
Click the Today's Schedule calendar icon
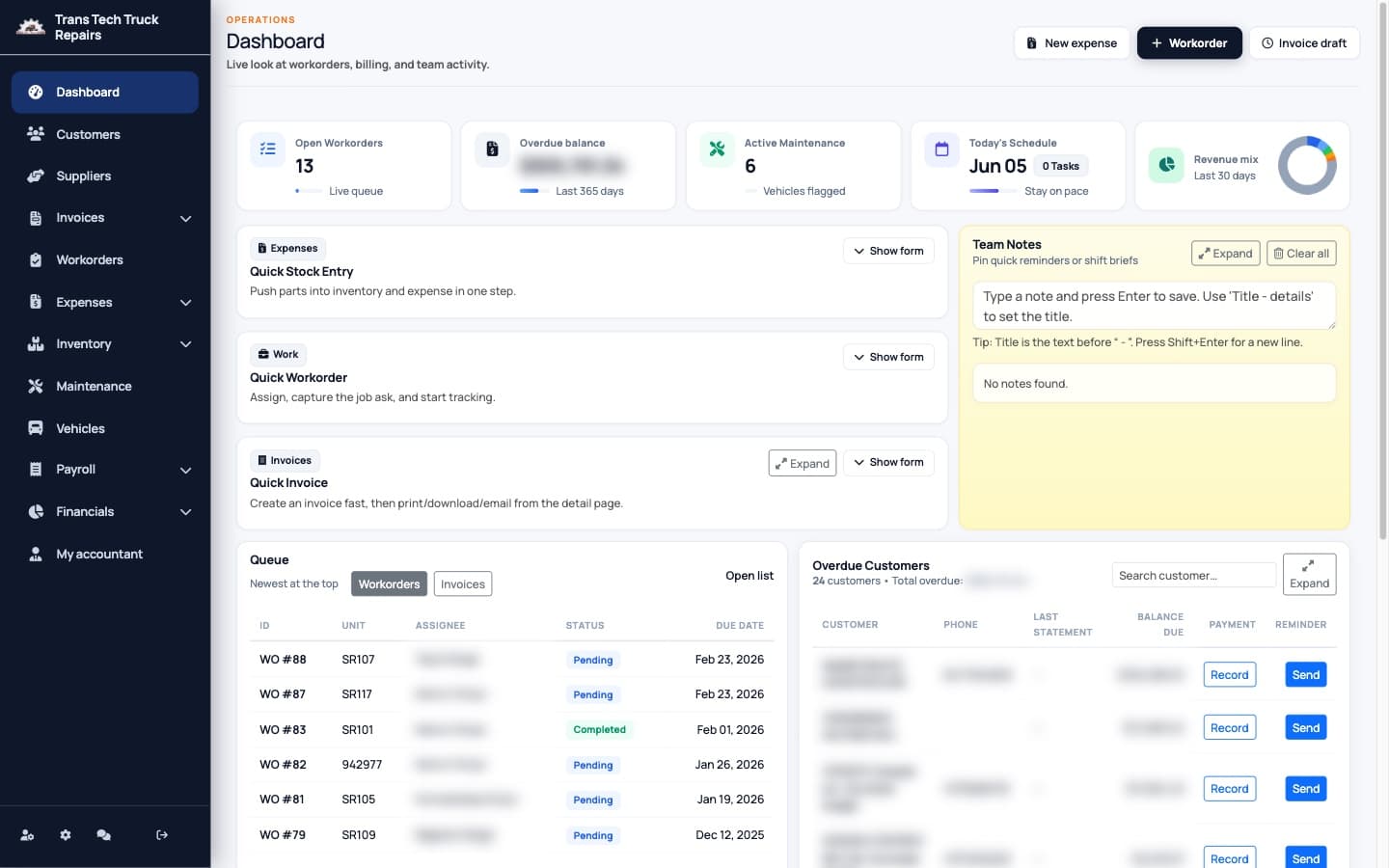(x=941, y=149)
